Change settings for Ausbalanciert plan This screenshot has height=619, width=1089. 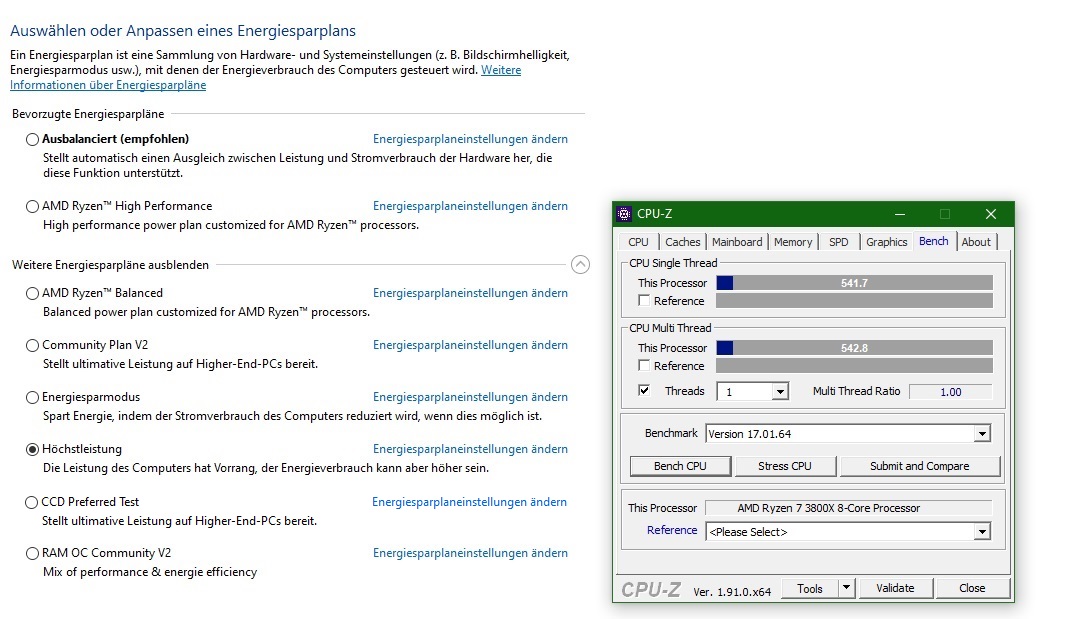[470, 139]
